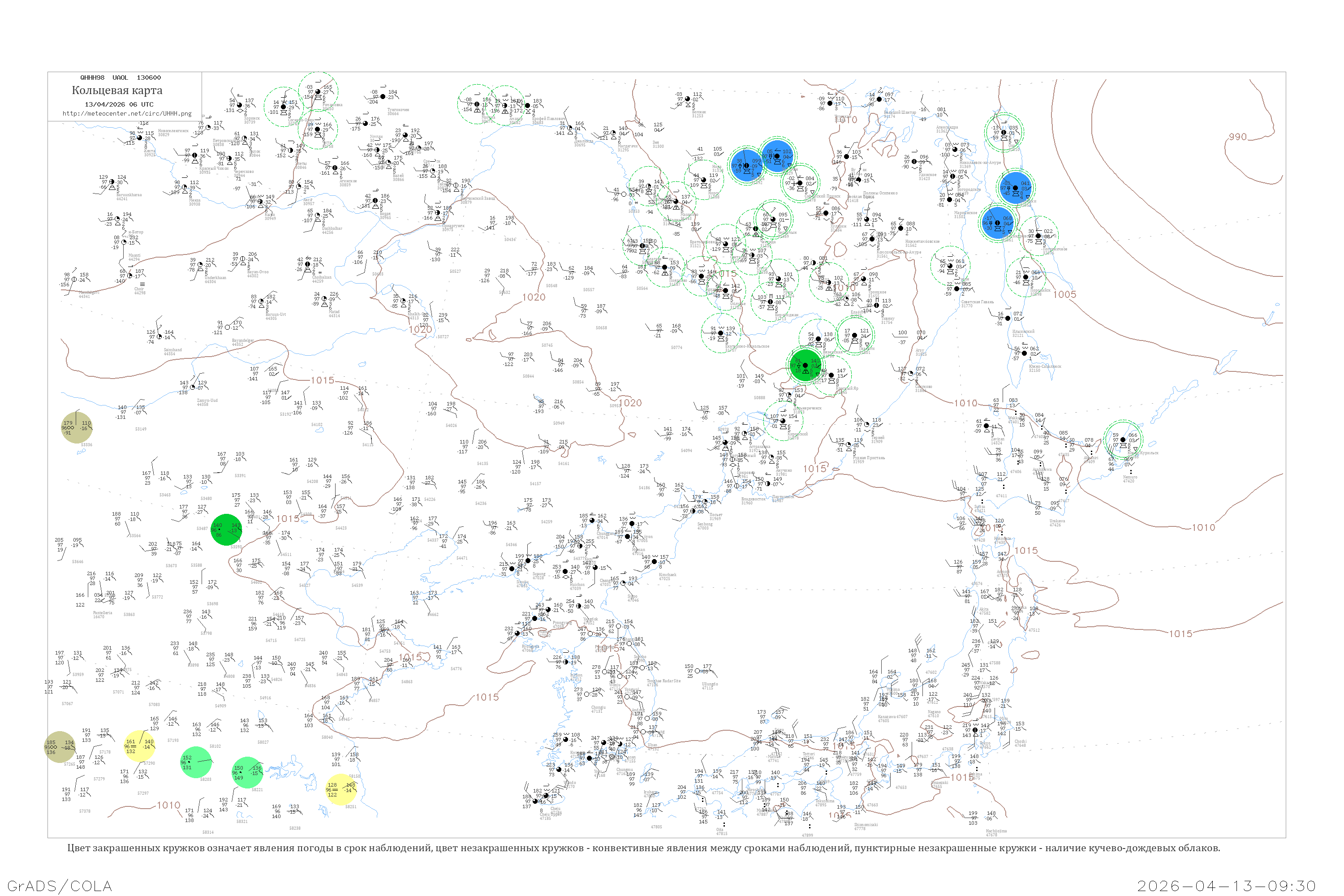Click the yellow circle with values 161 140
1344x896 pixels.
coord(139,746)
